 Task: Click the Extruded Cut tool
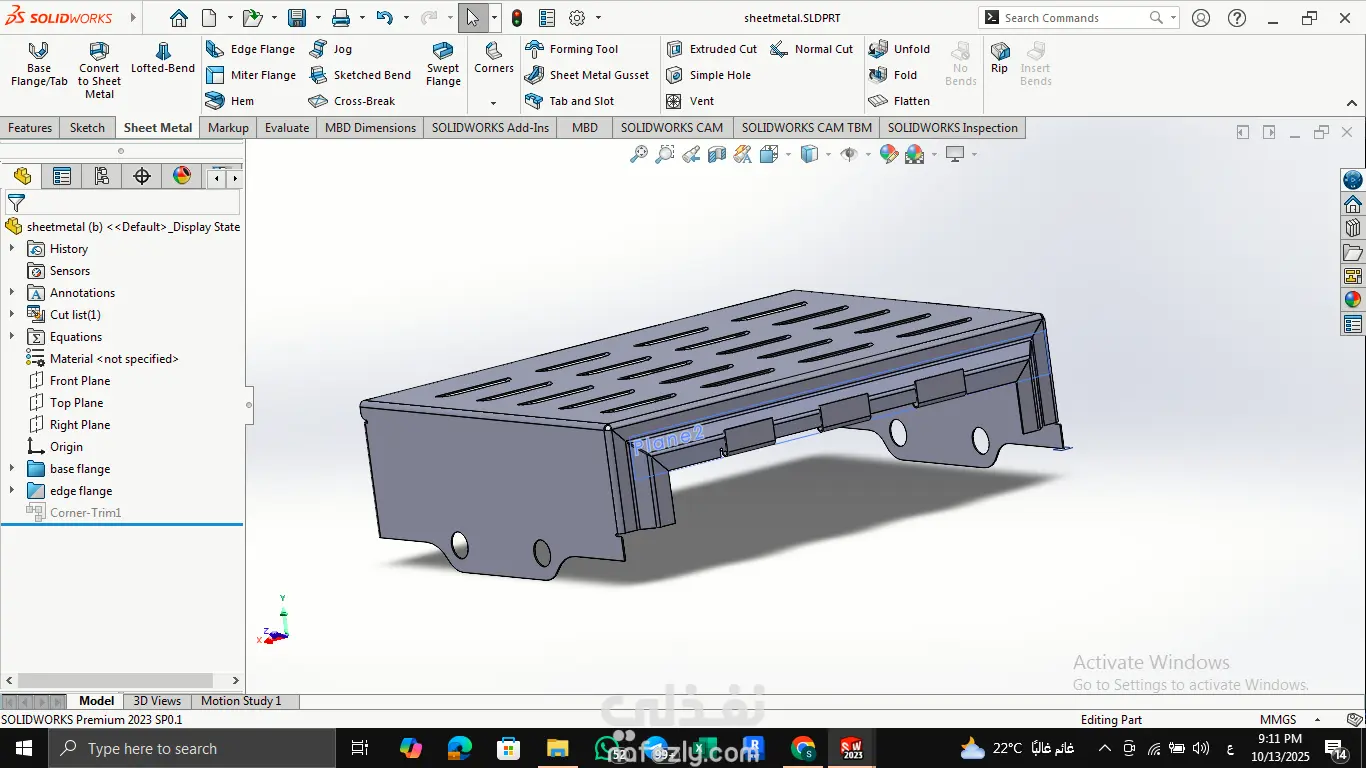[712, 49]
